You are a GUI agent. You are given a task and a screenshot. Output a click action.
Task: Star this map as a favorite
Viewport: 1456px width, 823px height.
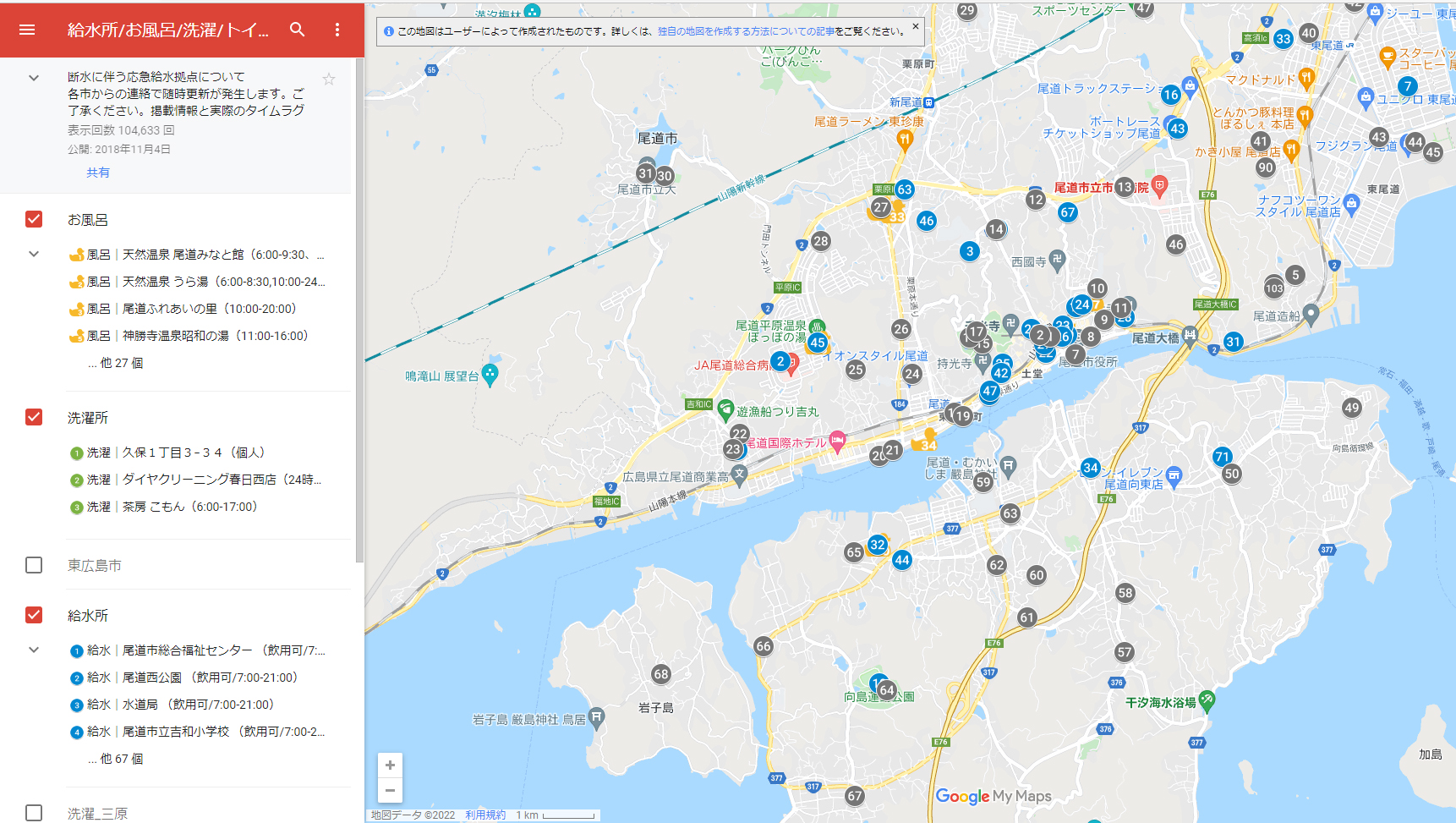coord(329,80)
